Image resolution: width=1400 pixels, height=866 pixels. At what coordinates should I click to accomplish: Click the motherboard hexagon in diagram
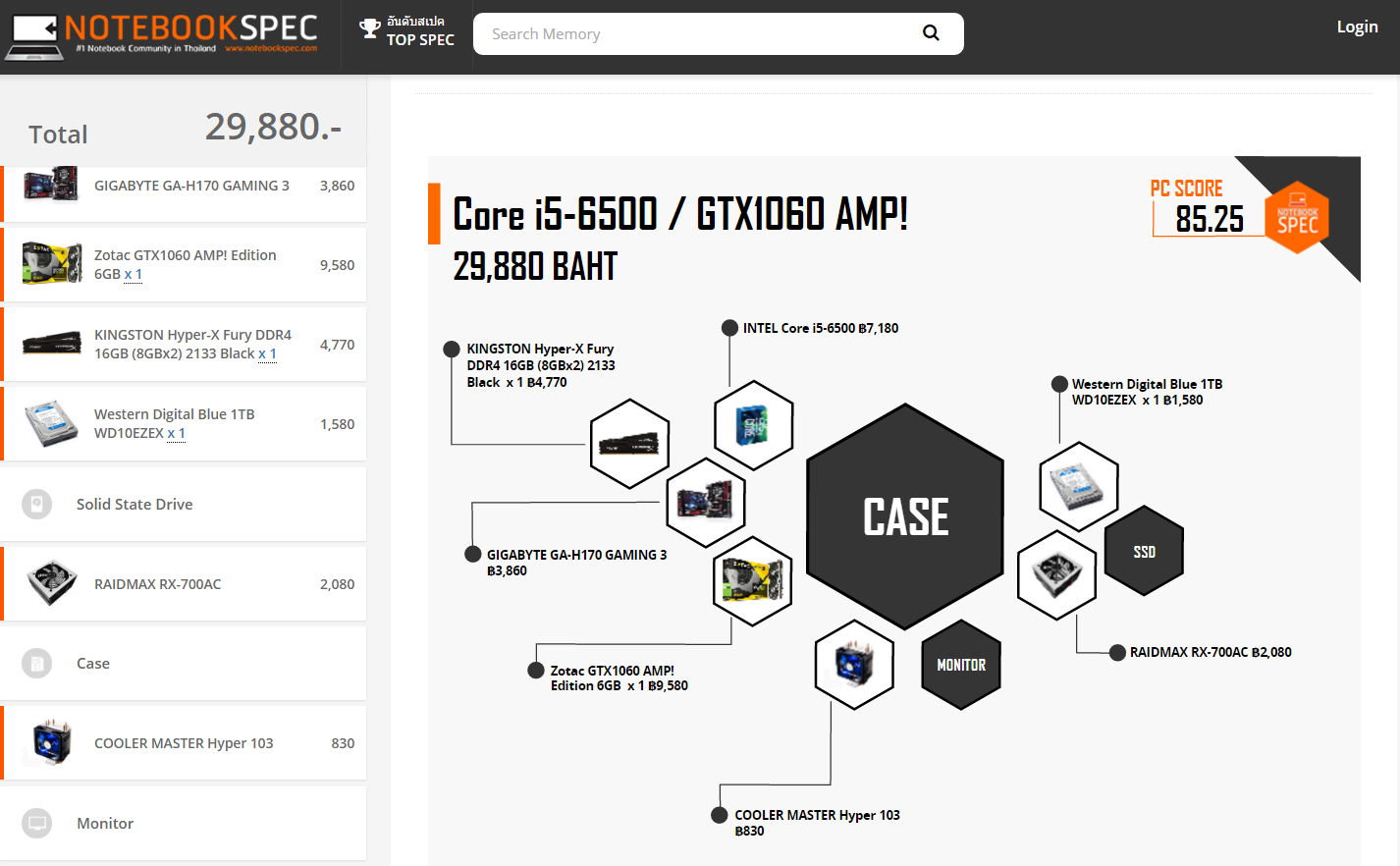[x=706, y=502]
